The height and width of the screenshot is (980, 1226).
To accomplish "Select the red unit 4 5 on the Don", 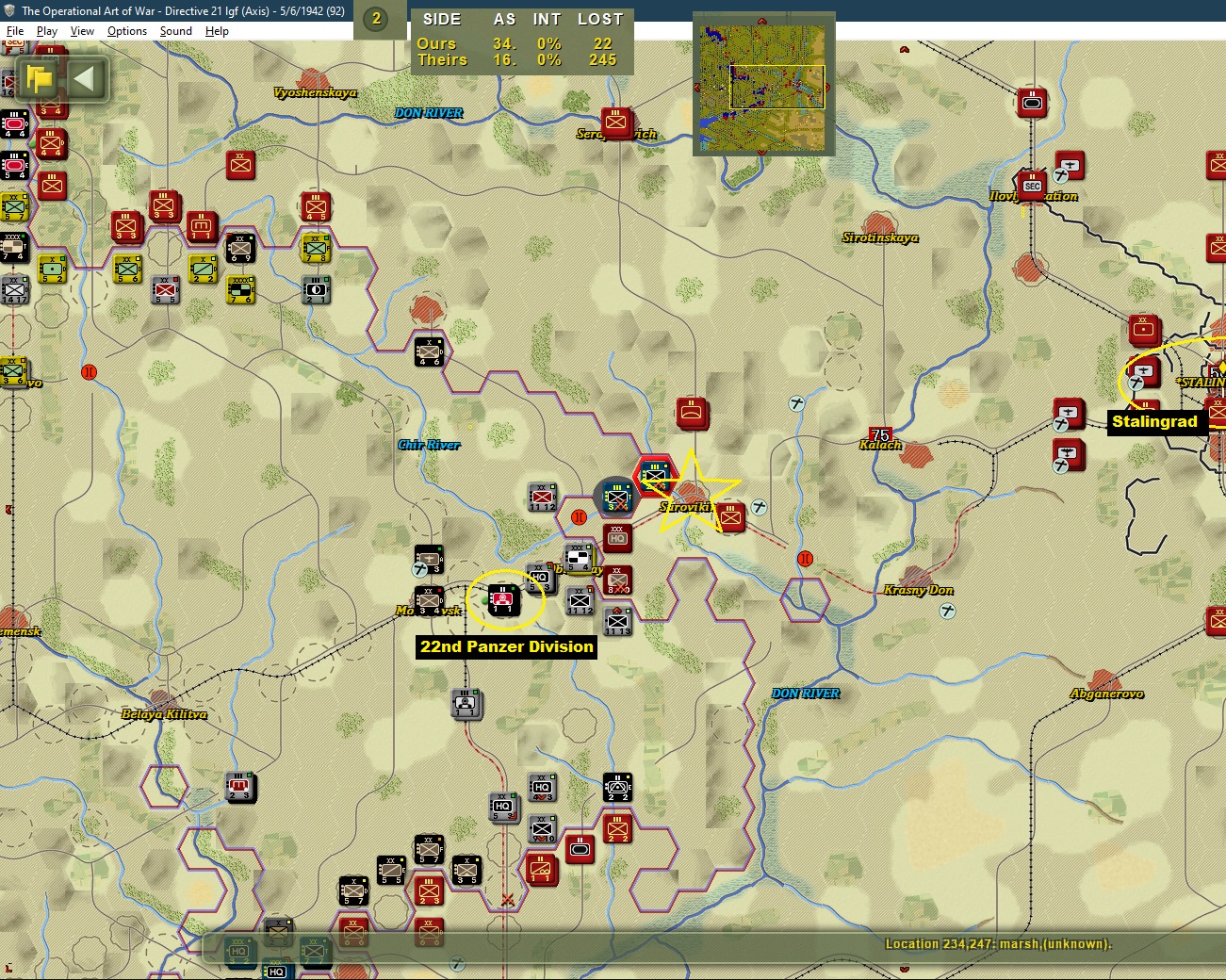I will [x=316, y=205].
